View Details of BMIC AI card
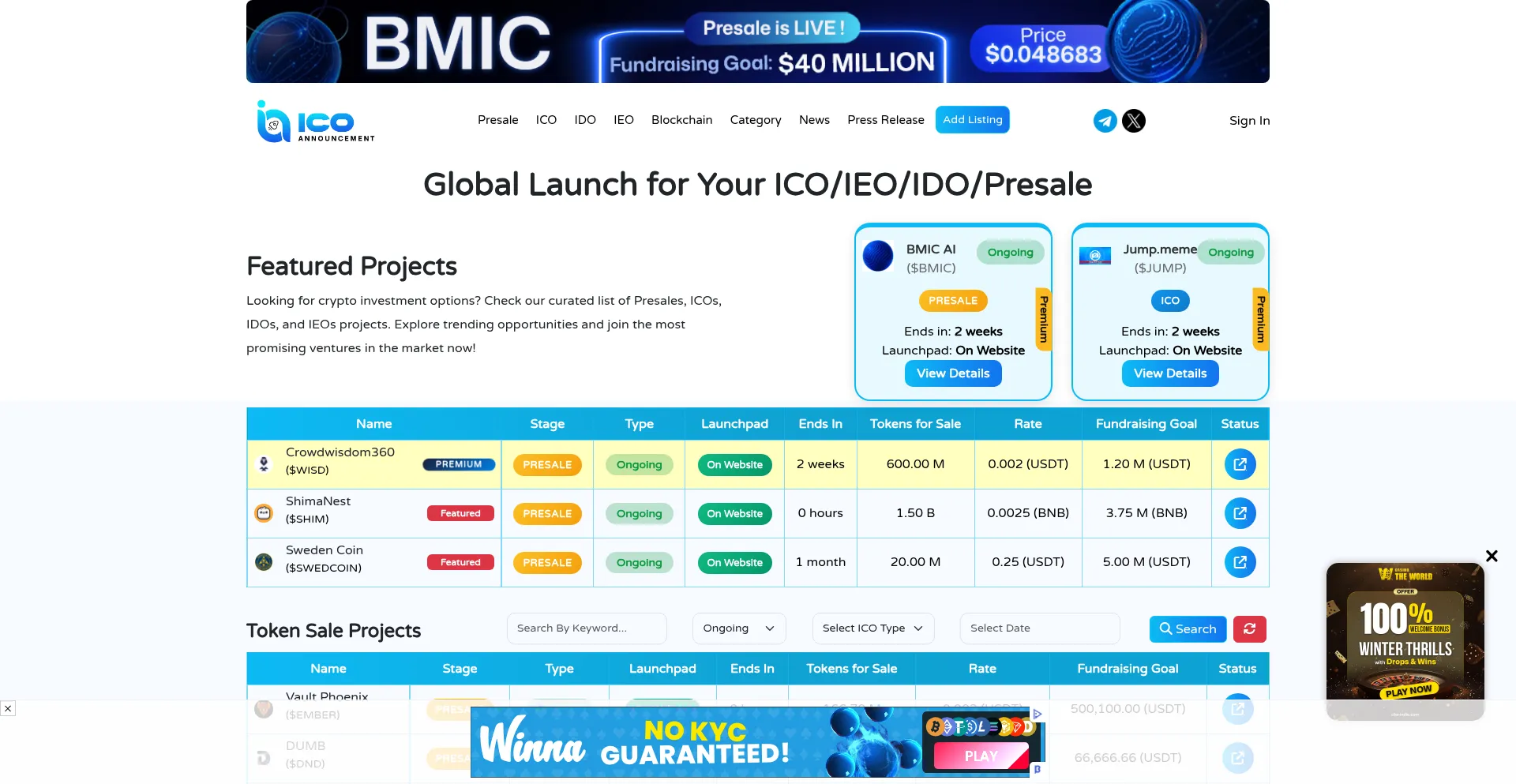This screenshot has height=784, width=1516. (953, 373)
